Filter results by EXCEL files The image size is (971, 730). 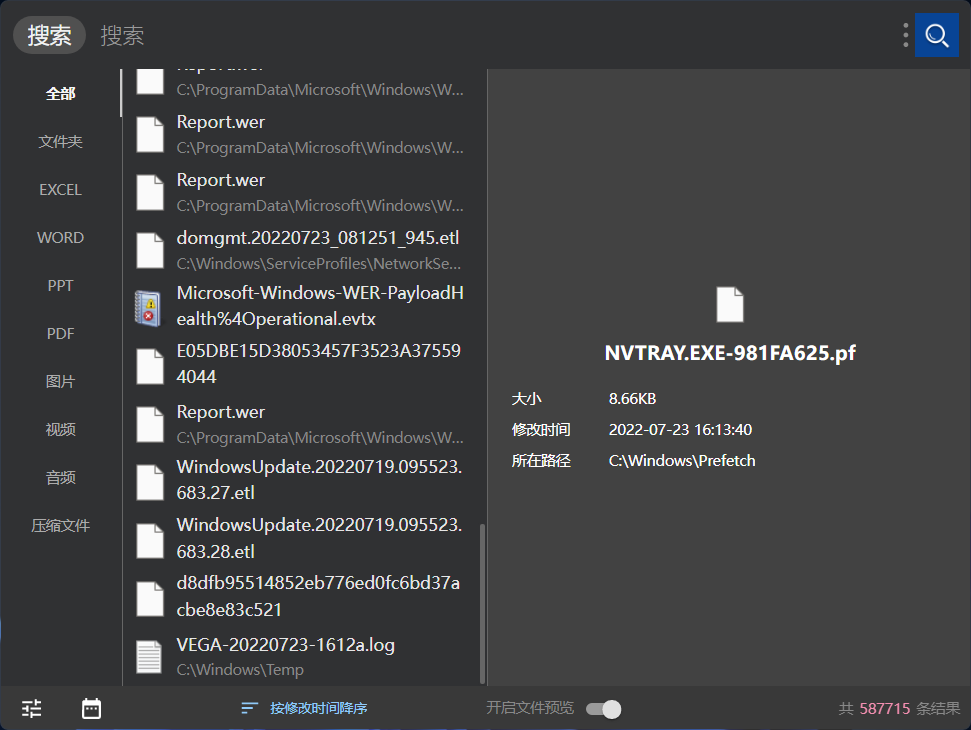[60, 189]
